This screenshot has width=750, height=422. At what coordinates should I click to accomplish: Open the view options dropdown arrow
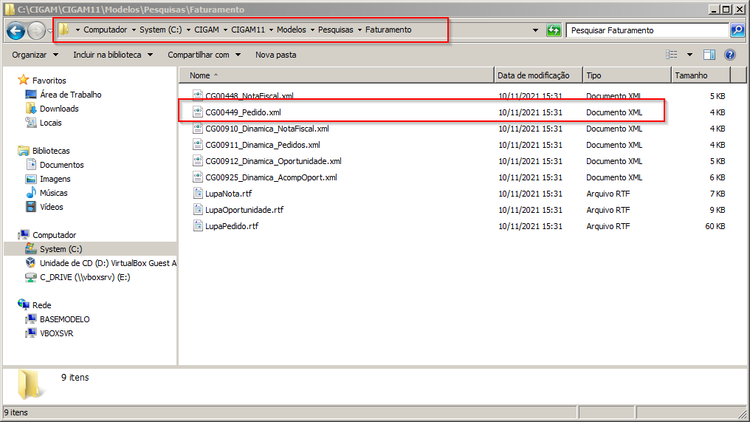[689, 55]
